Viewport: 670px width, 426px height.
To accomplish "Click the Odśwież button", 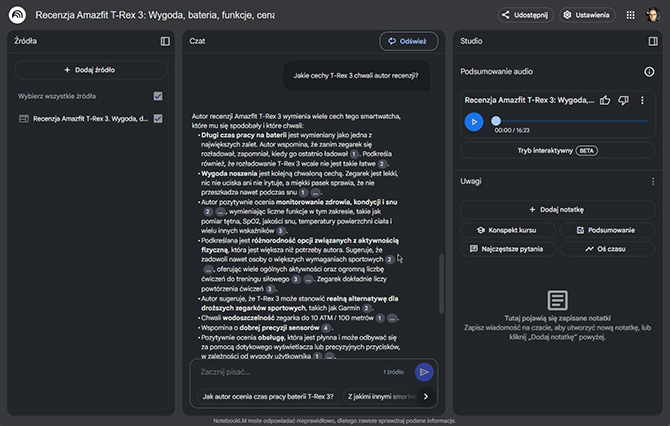I will pos(408,41).
